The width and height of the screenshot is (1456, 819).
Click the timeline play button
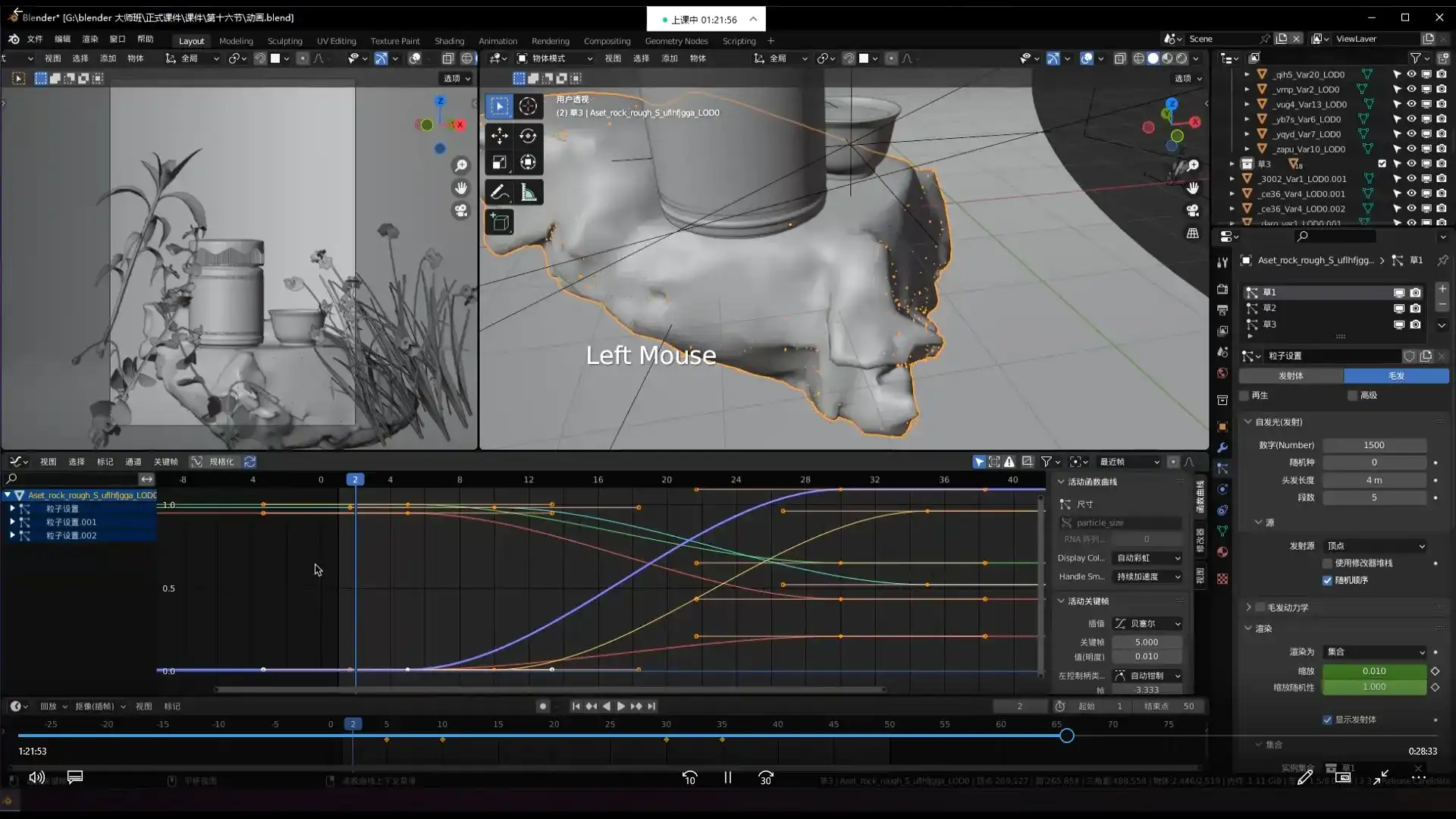621,707
